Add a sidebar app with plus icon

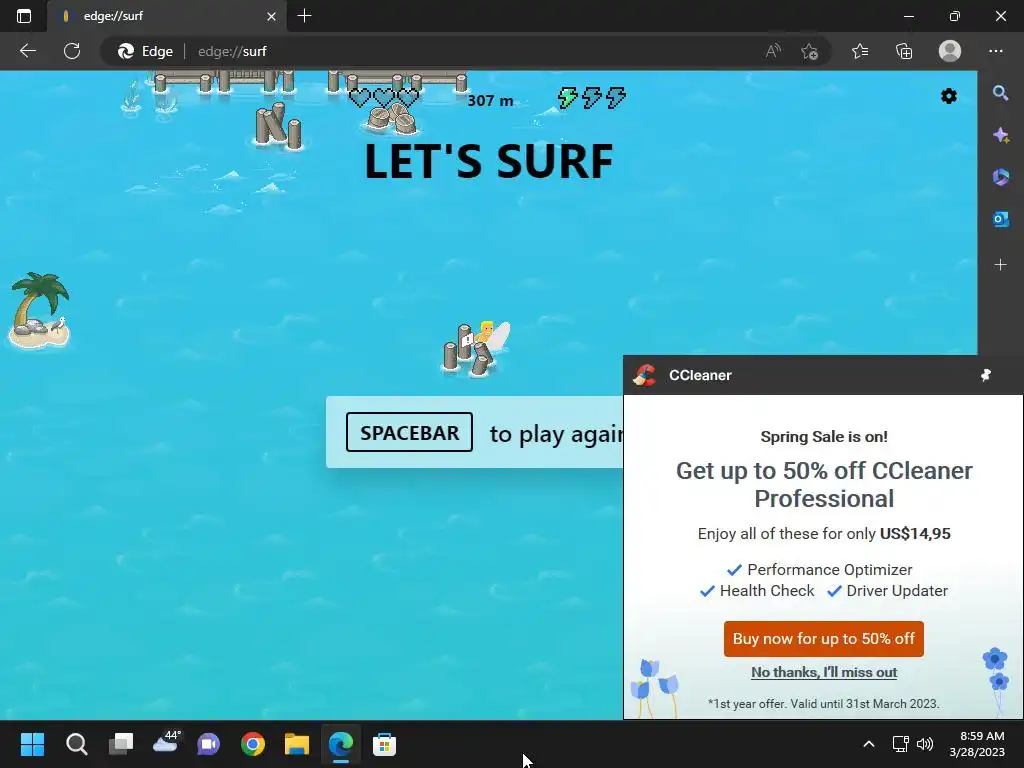(1000, 264)
